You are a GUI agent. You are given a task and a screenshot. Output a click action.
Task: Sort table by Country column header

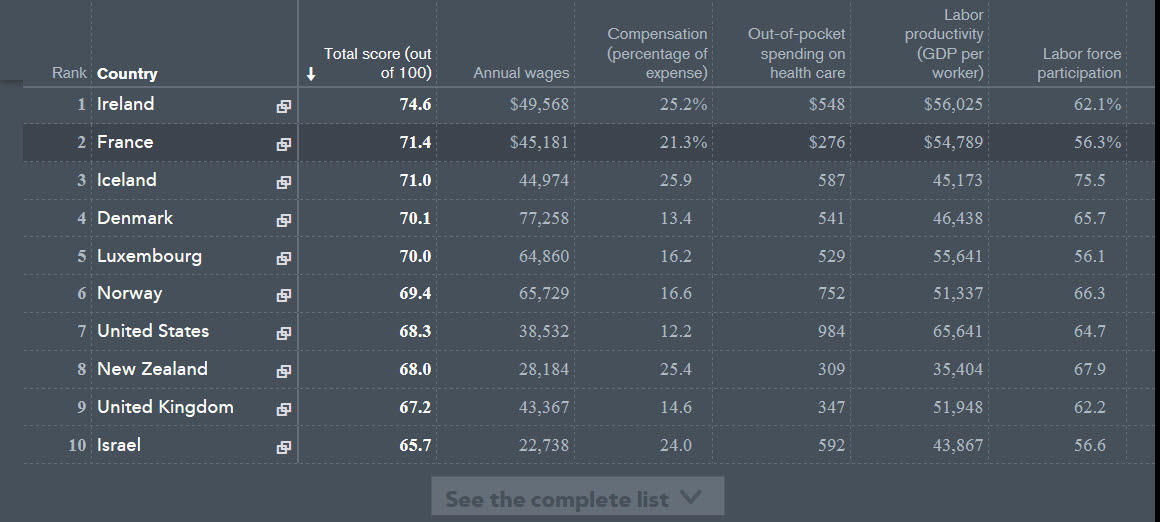(127, 73)
